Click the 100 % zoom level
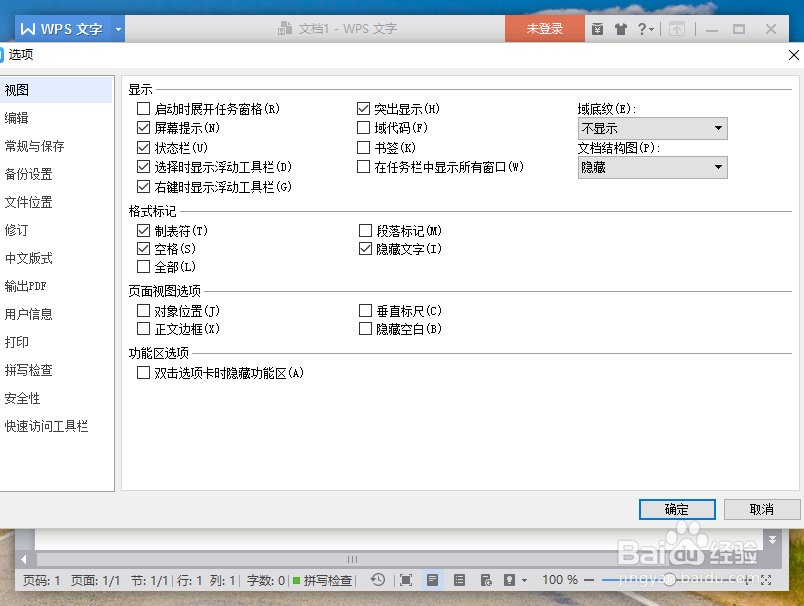This screenshot has width=804, height=606. coord(560,580)
